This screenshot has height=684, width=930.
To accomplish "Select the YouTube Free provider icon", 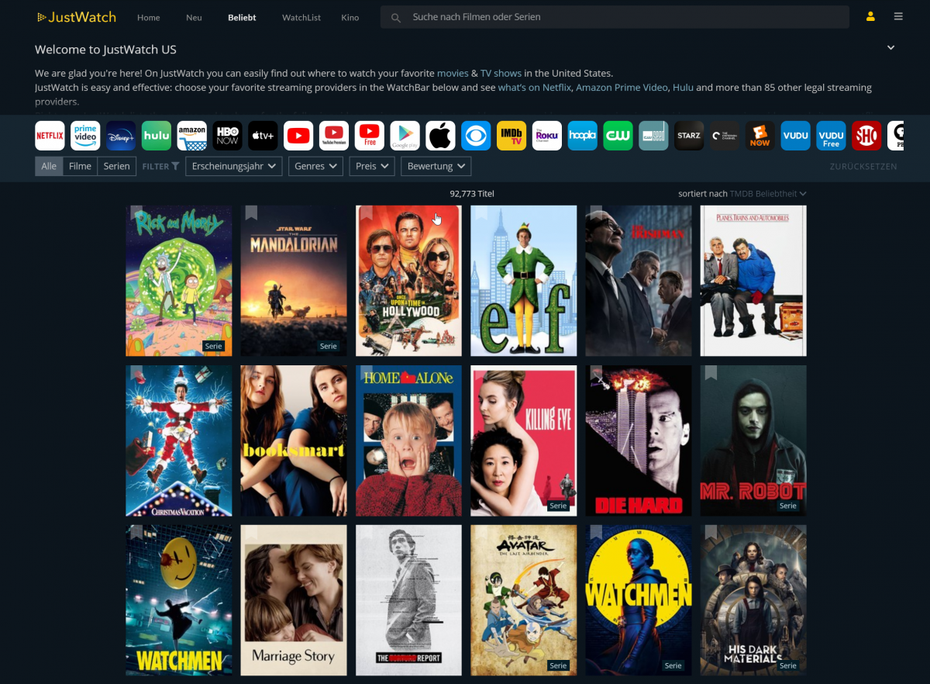I will [370, 136].
